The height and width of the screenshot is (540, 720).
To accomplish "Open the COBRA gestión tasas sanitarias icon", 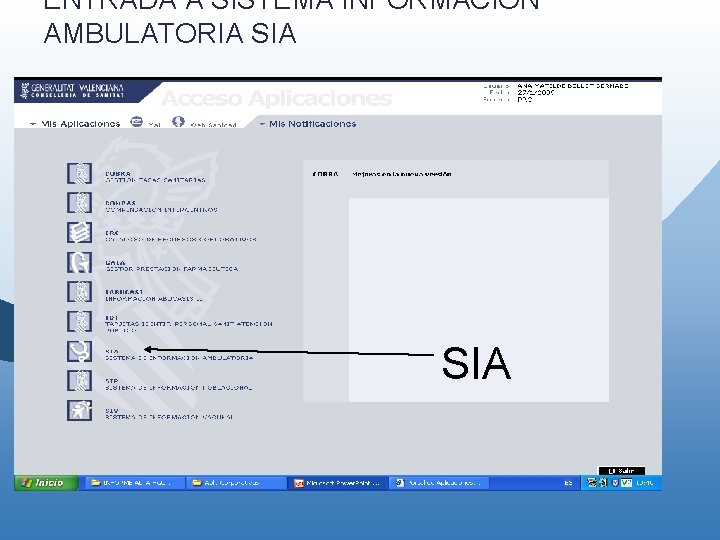I will click(x=79, y=174).
